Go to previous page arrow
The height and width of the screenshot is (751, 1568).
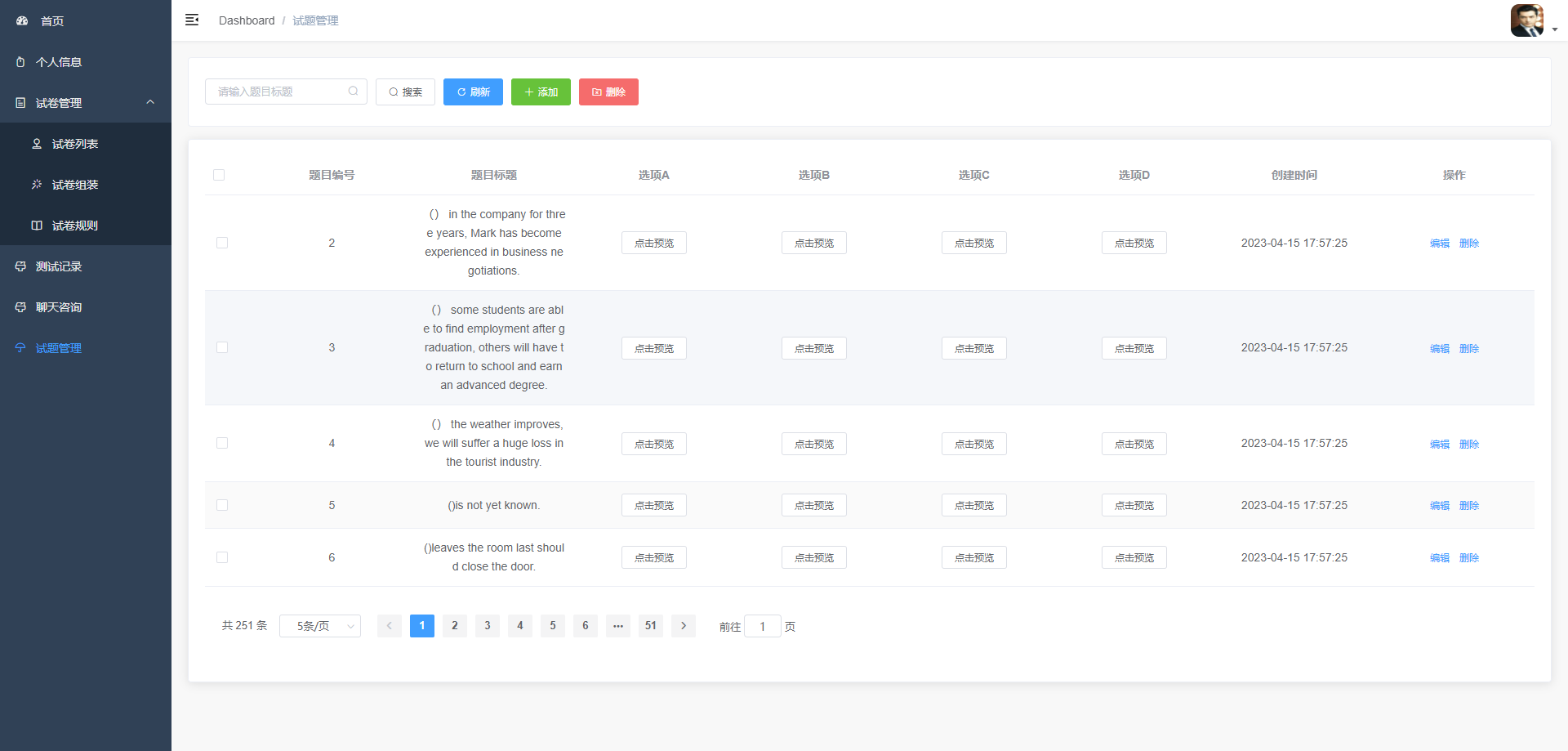point(390,626)
